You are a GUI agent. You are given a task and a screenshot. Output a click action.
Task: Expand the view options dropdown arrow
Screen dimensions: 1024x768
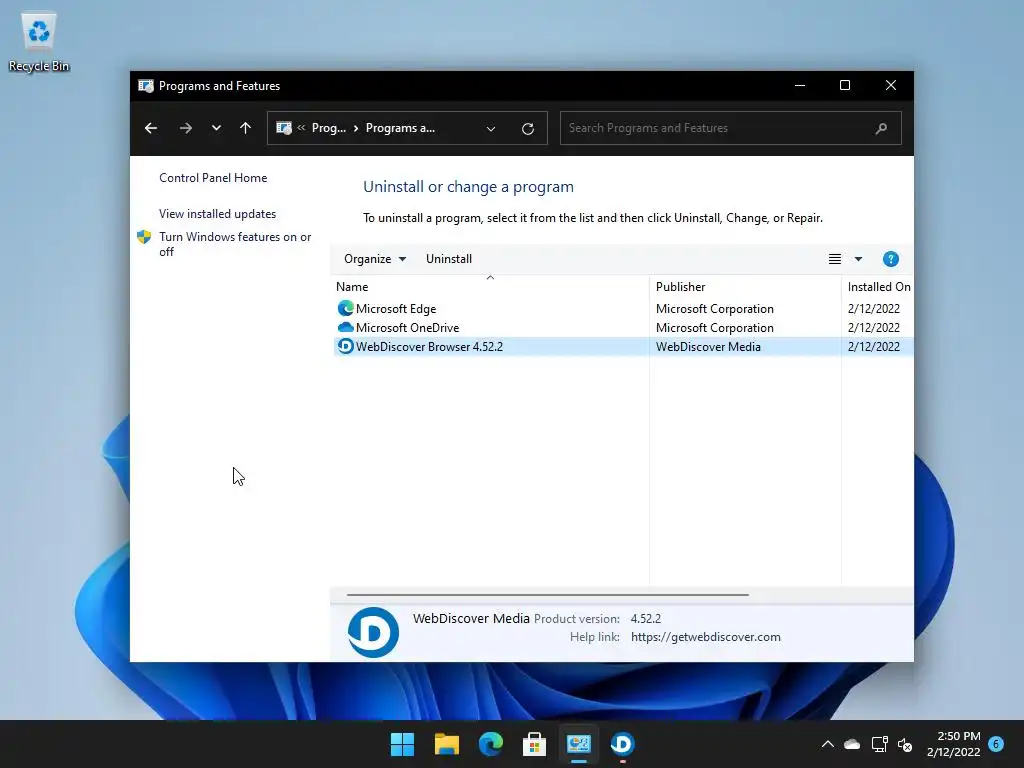coord(858,259)
